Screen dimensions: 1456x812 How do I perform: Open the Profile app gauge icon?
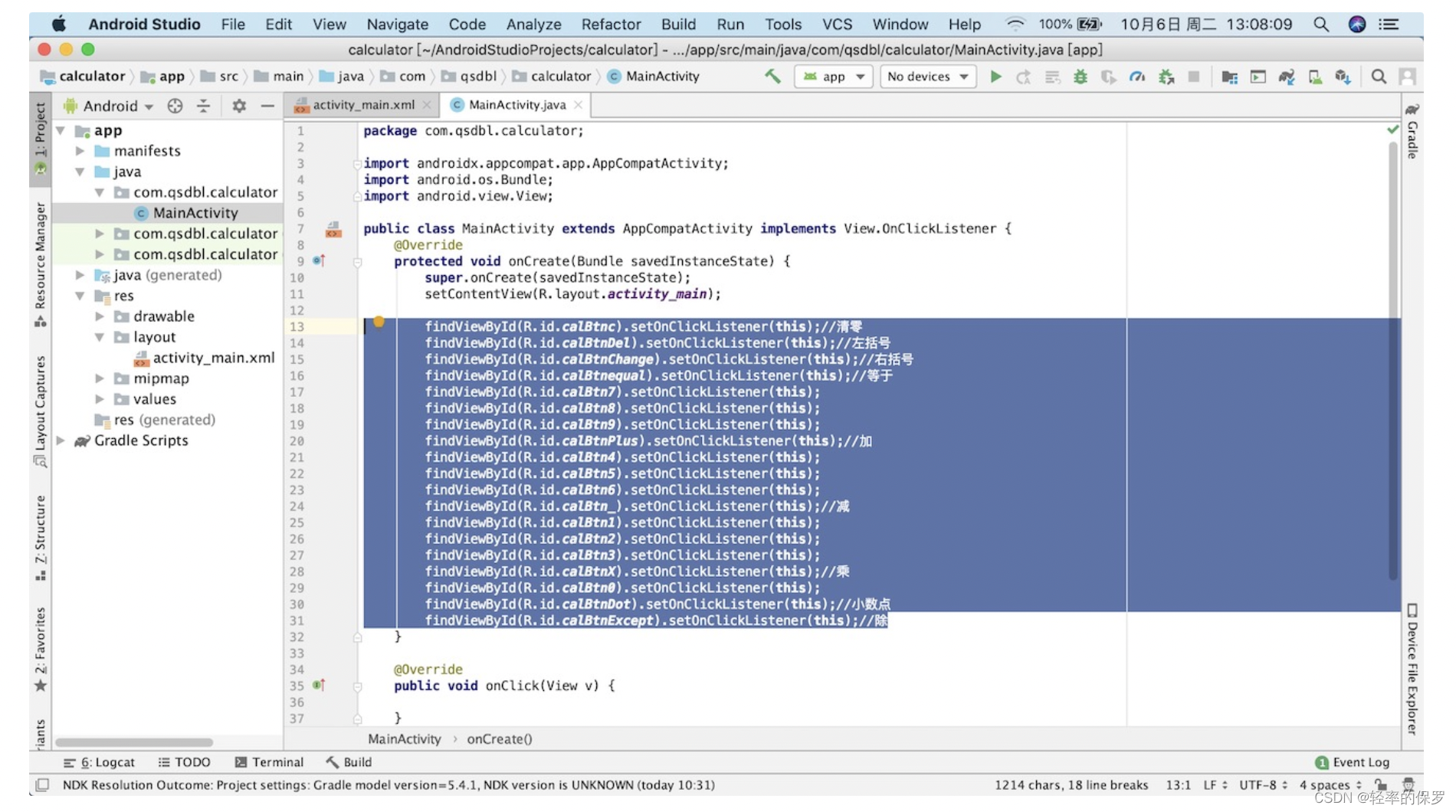click(x=1137, y=77)
